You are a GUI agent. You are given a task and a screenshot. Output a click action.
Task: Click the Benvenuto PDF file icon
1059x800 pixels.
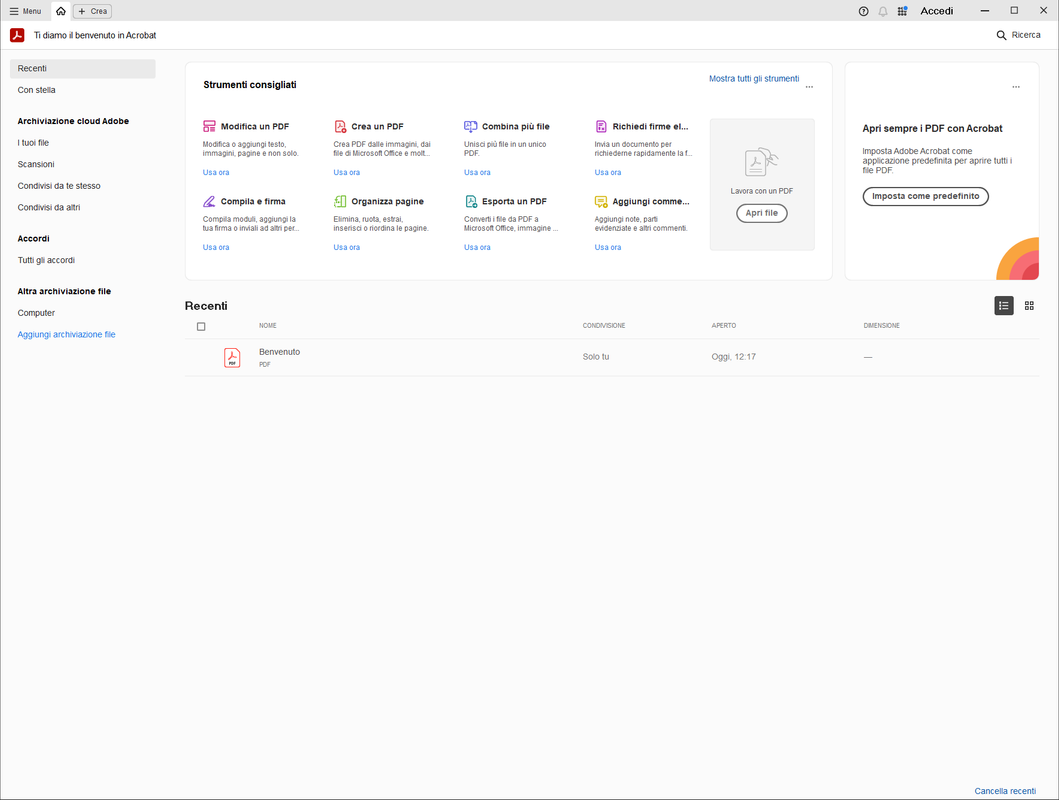(232, 357)
